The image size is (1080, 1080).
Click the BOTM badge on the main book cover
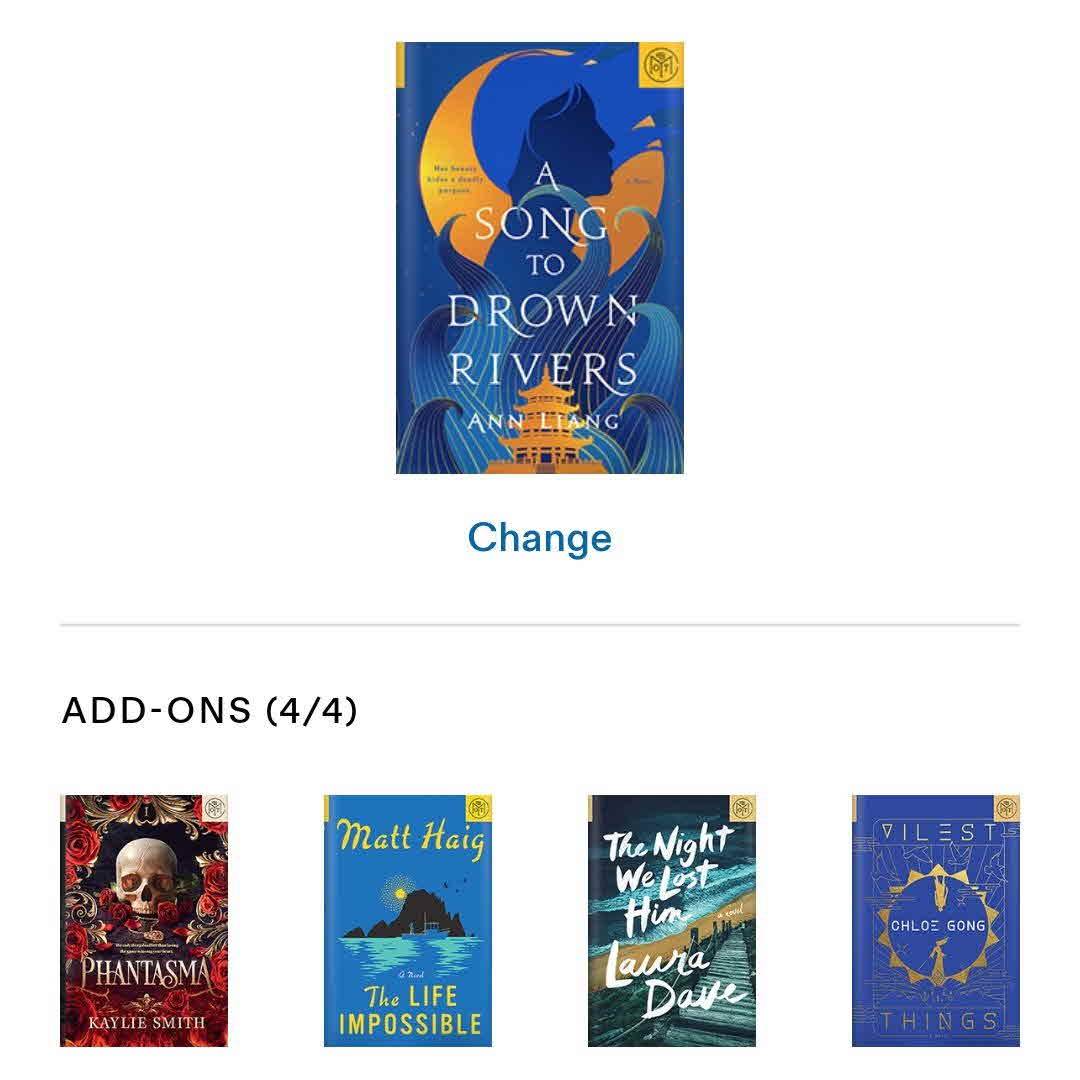(x=661, y=65)
